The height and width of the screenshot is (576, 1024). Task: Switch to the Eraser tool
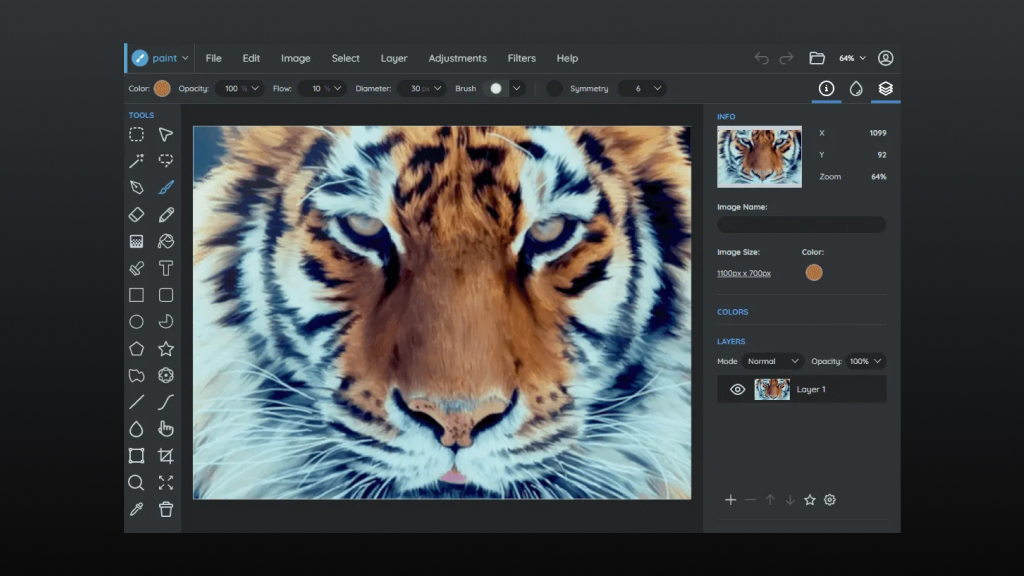[136, 214]
